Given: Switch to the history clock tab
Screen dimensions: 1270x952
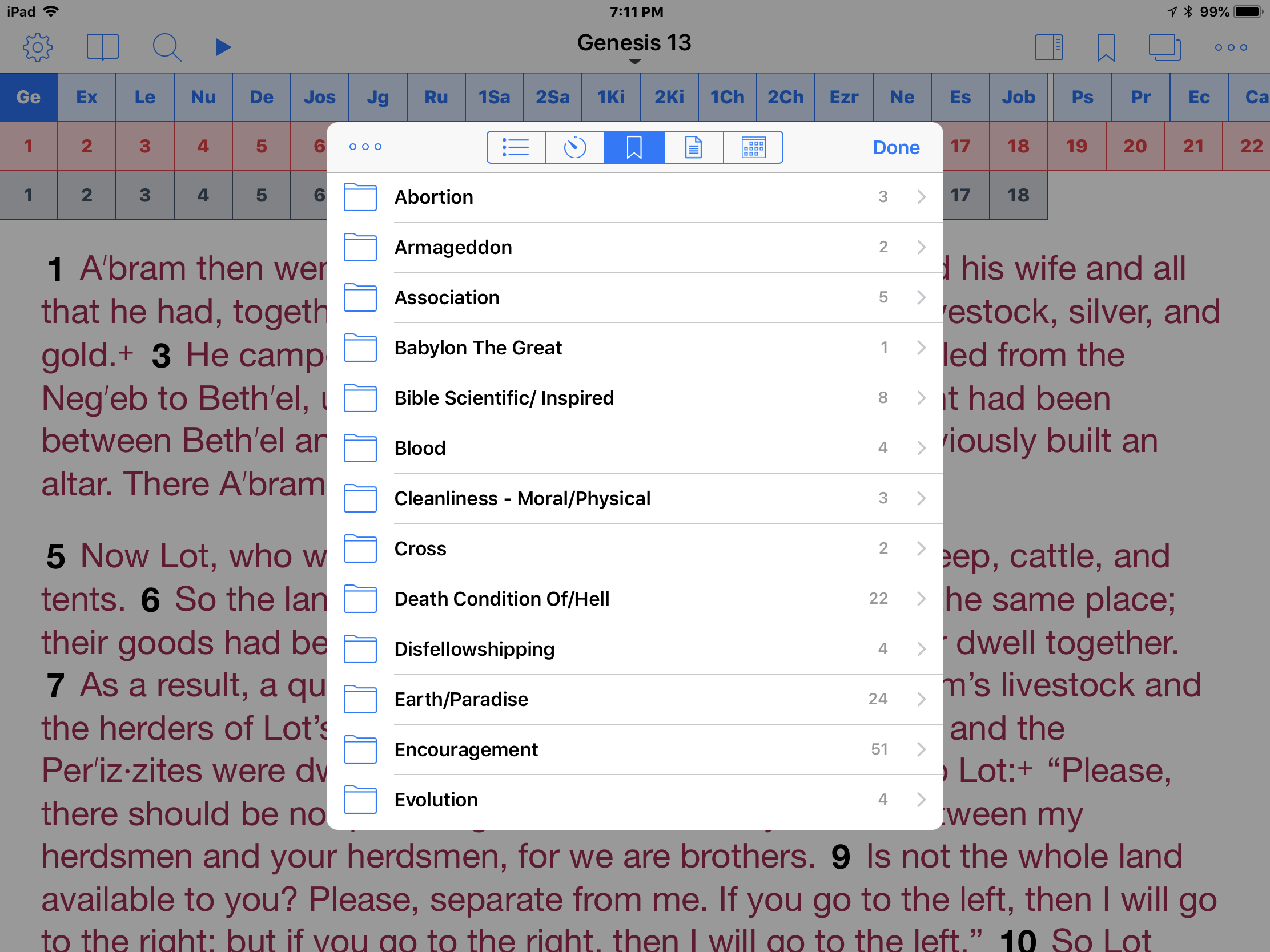Looking at the screenshot, I should tap(574, 147).
